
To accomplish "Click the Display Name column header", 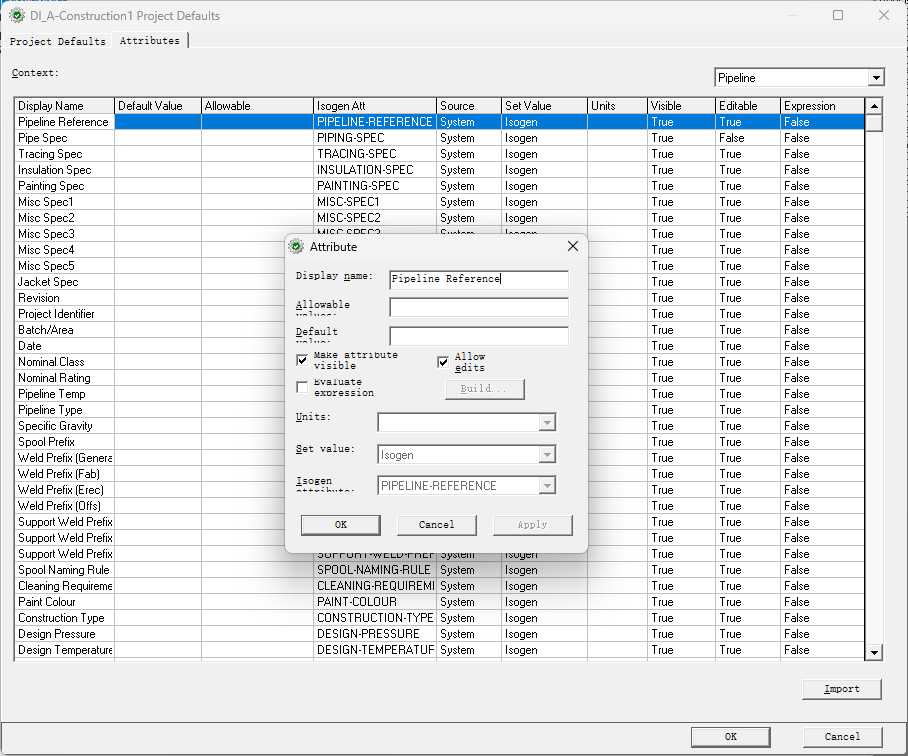I will (64, 106).
